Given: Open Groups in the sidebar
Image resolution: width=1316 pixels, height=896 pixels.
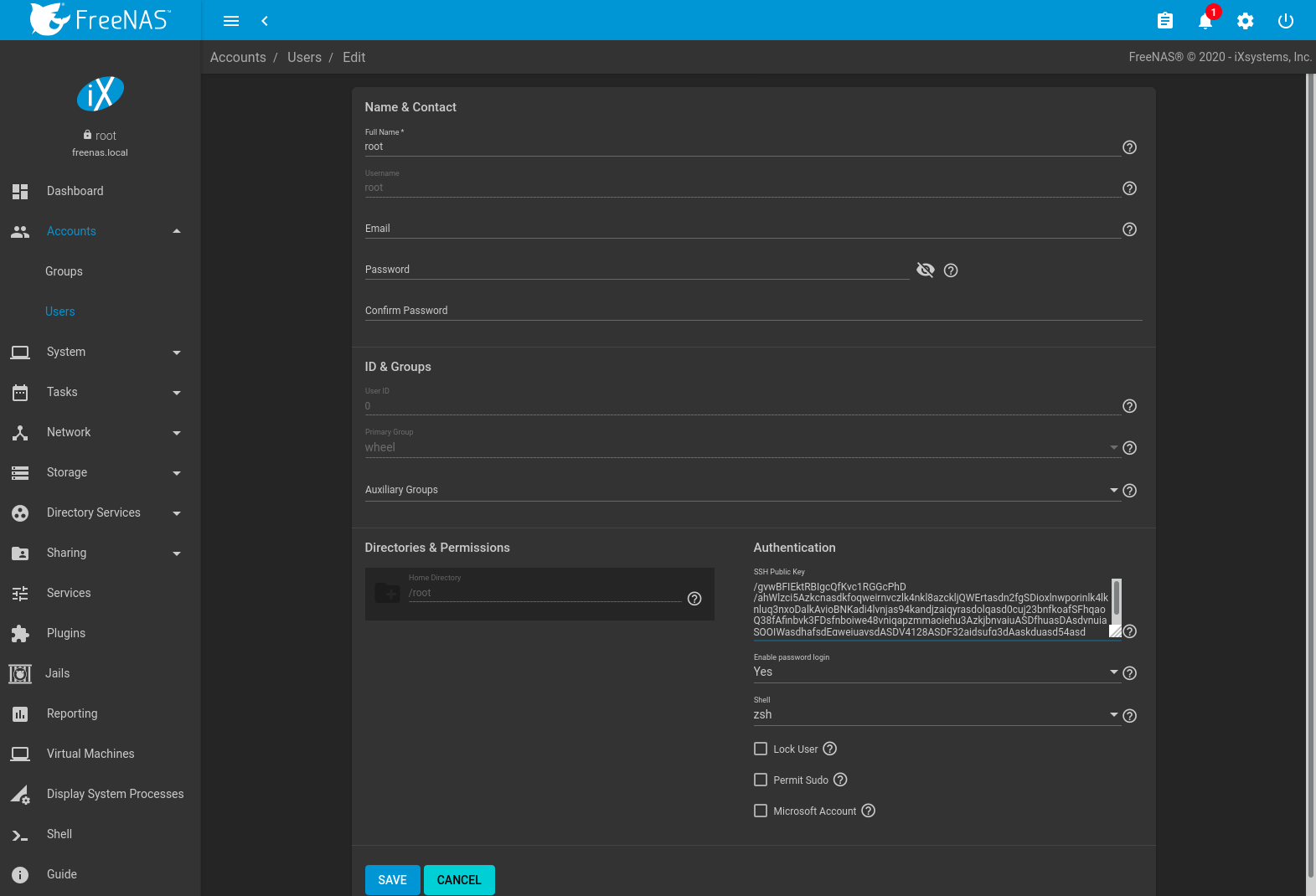Looking at the screenshot, I should point(64,271).
